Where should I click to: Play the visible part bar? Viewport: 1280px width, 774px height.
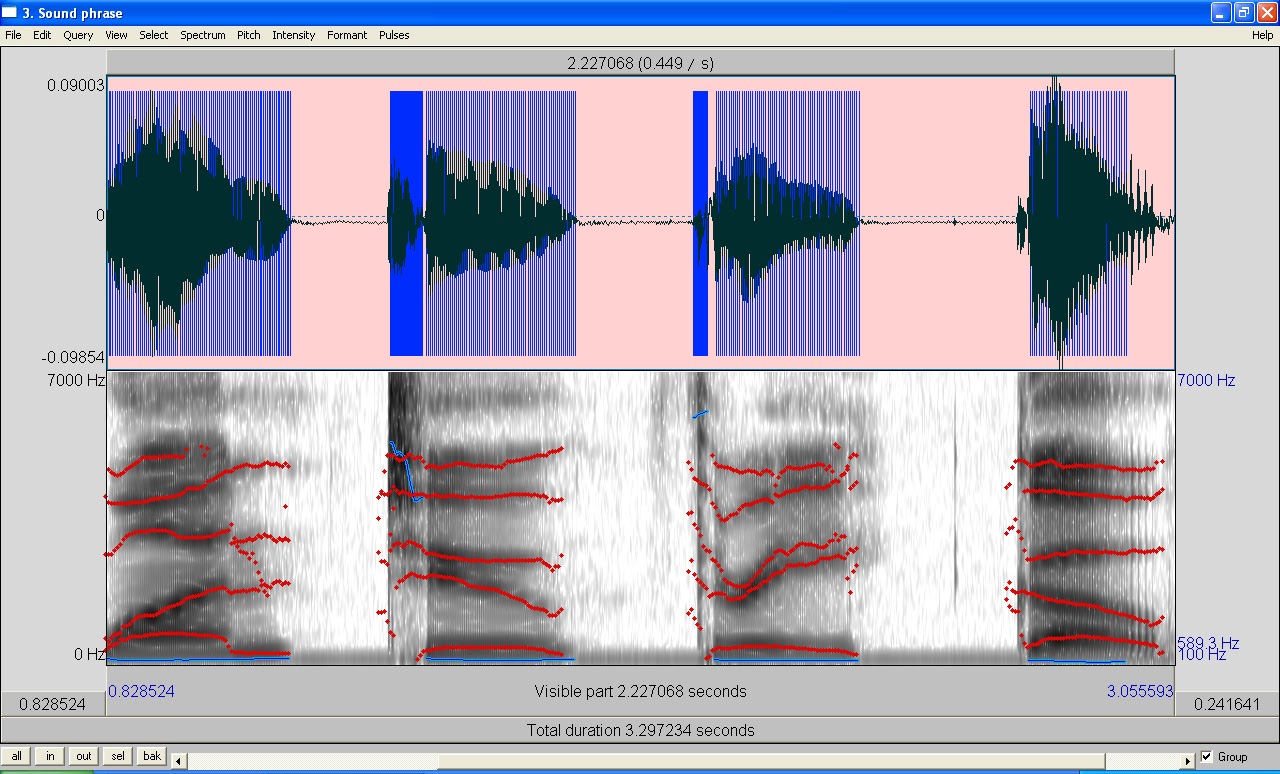(640, 691)
